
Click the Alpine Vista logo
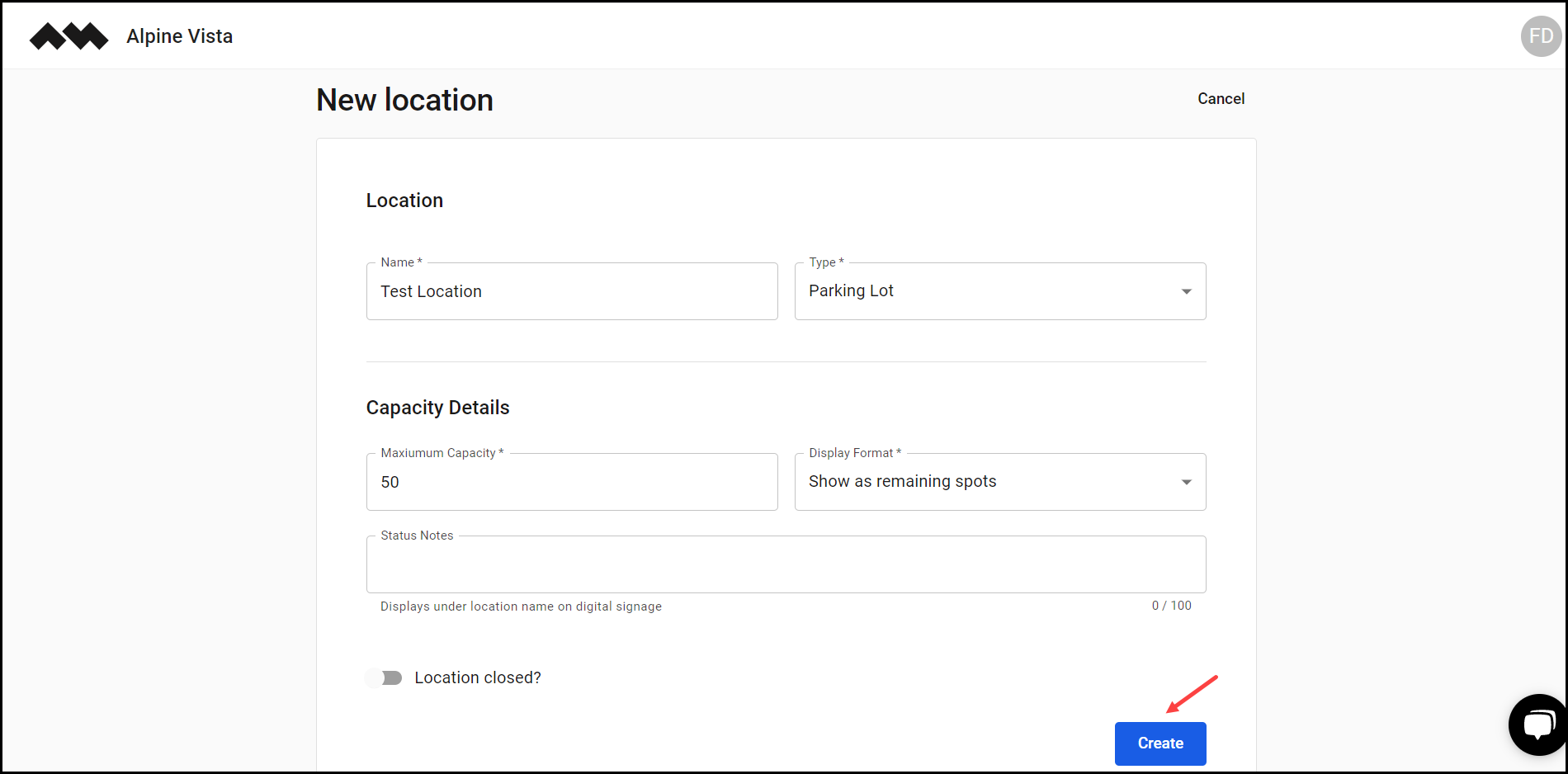coord(68,35)
